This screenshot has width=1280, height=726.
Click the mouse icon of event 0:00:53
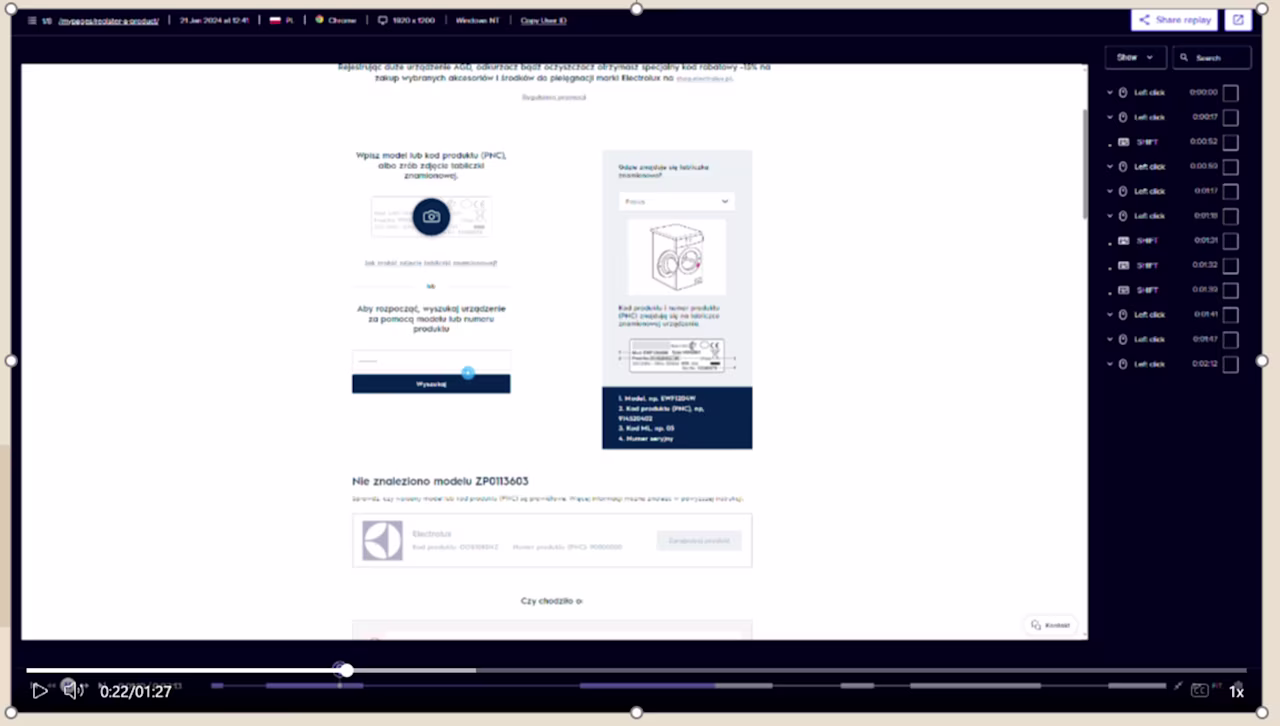[x=1123, y=166]
